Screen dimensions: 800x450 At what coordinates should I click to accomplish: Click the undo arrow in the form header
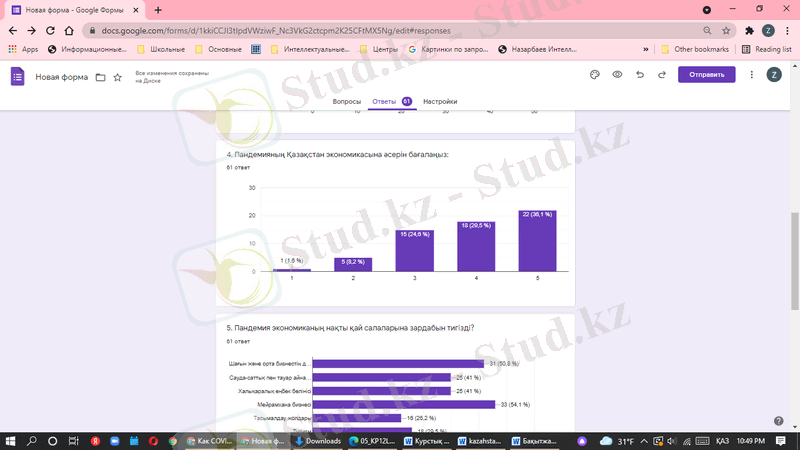640,75
